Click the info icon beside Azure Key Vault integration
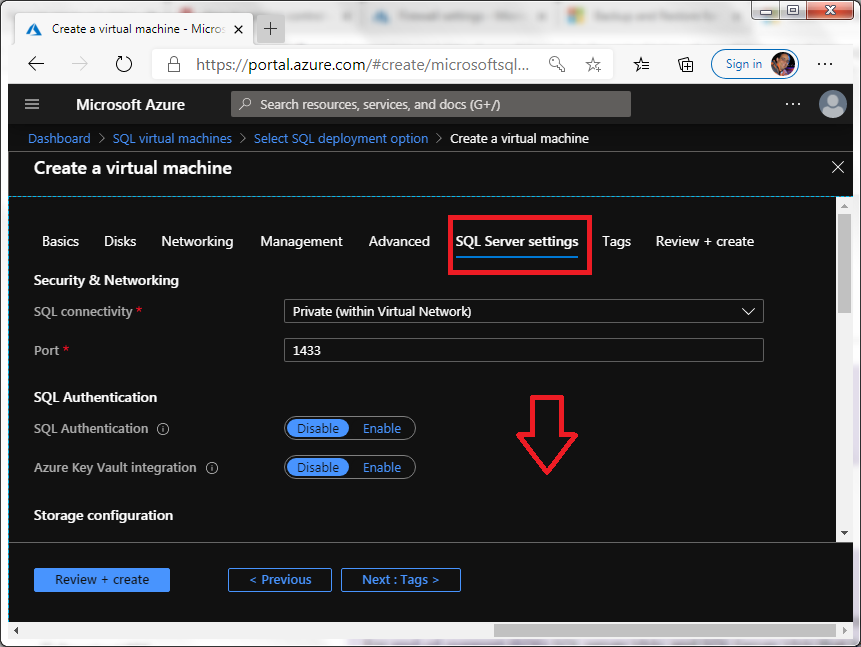Image resolution: width=861 pixels, height=647 pixels. tap(212, 468)
